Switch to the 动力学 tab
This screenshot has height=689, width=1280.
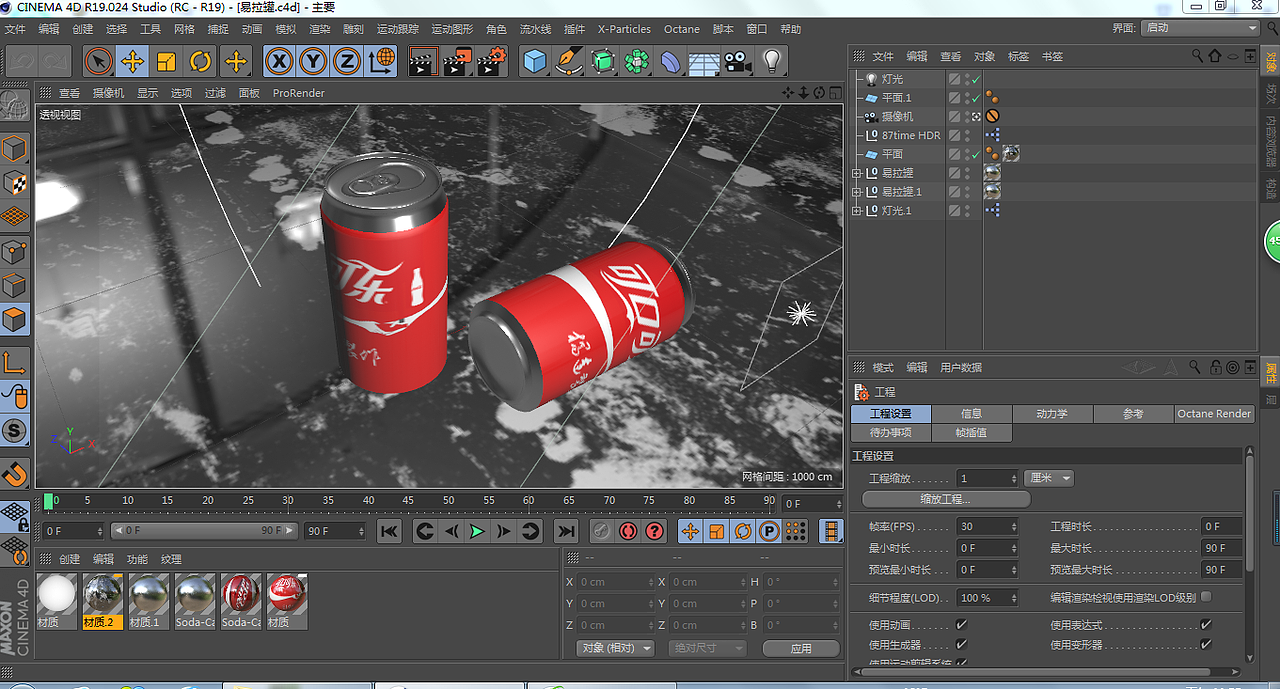1052,413
